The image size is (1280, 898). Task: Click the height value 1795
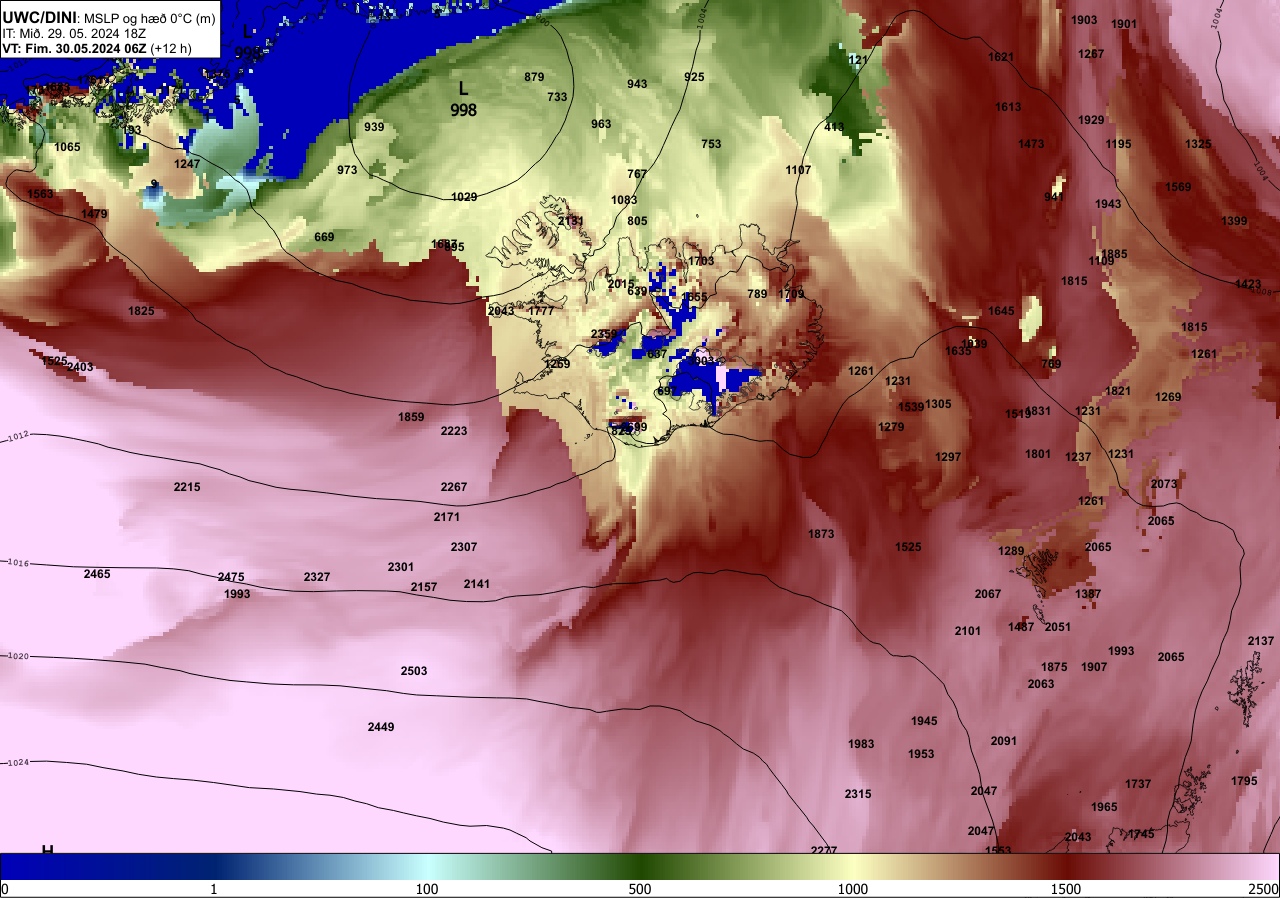tap(1244, 781)
